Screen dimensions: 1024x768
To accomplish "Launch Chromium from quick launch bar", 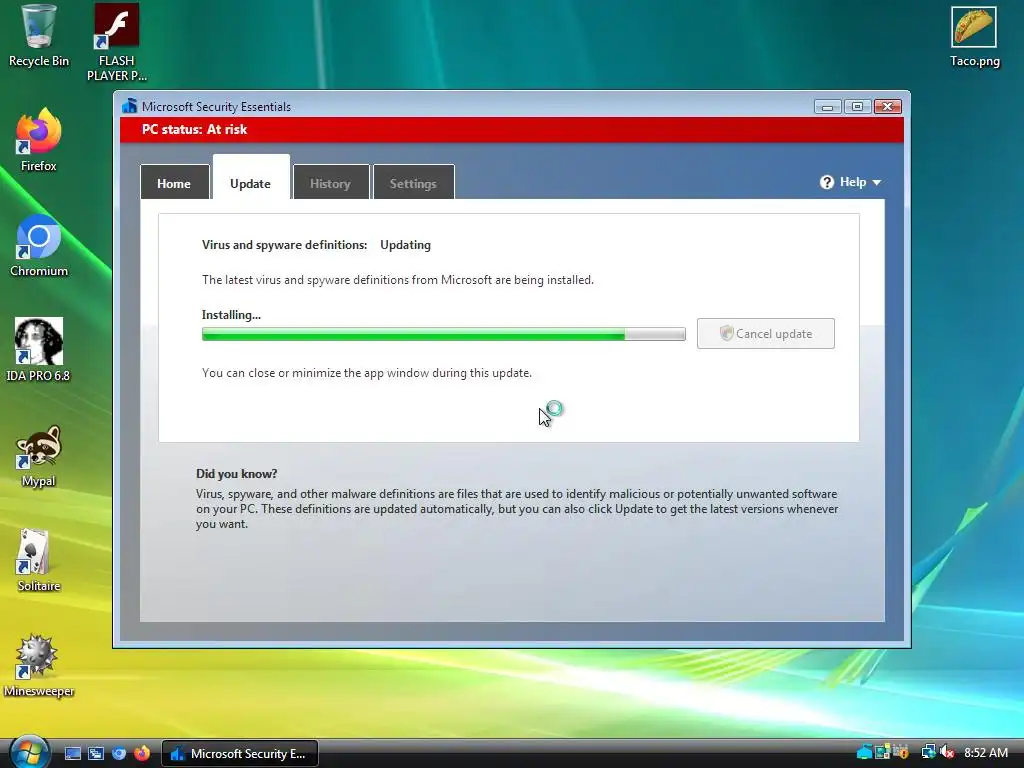I will pyautogui.click(x=119, y=754).
